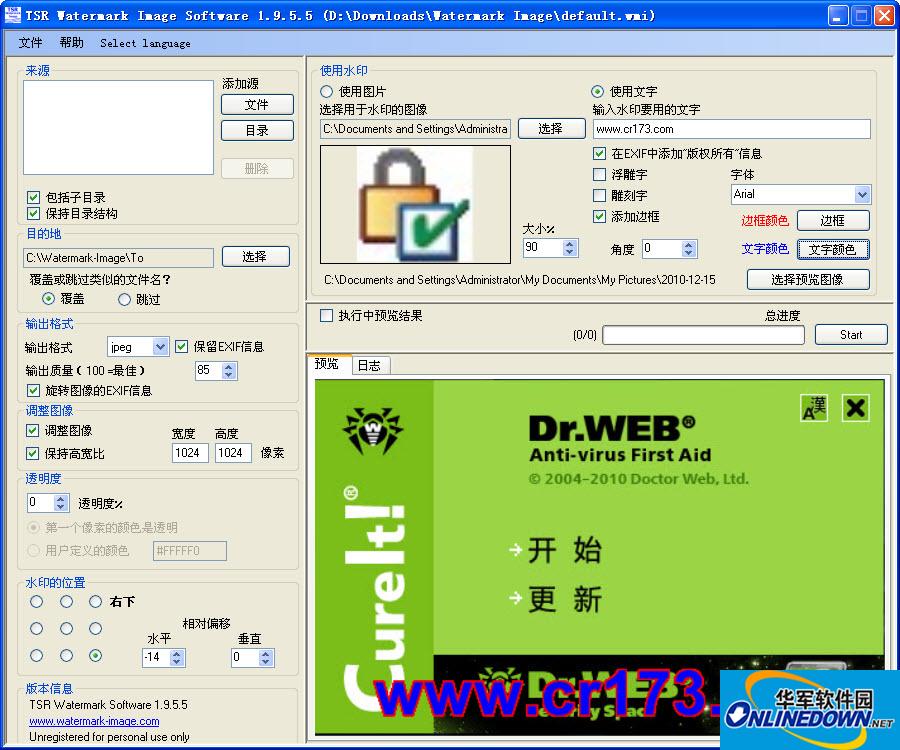Click the 选择预览图像 button
This screenshot has height=750, width=900.
pyautogui.click(x=808, y=279)
